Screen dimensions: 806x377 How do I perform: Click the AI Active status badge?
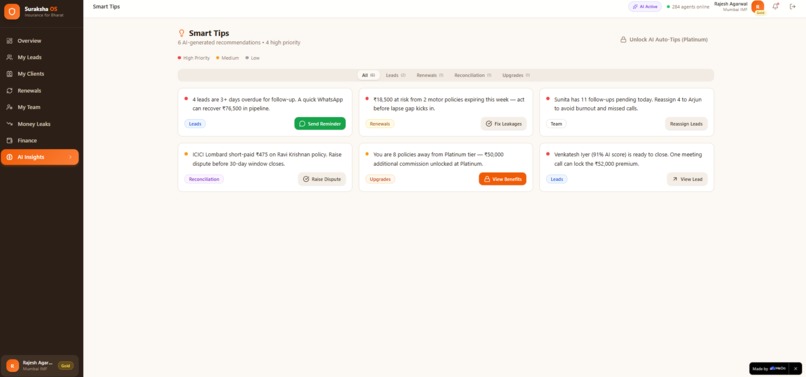pyautogui.click(x=645, y=7)
